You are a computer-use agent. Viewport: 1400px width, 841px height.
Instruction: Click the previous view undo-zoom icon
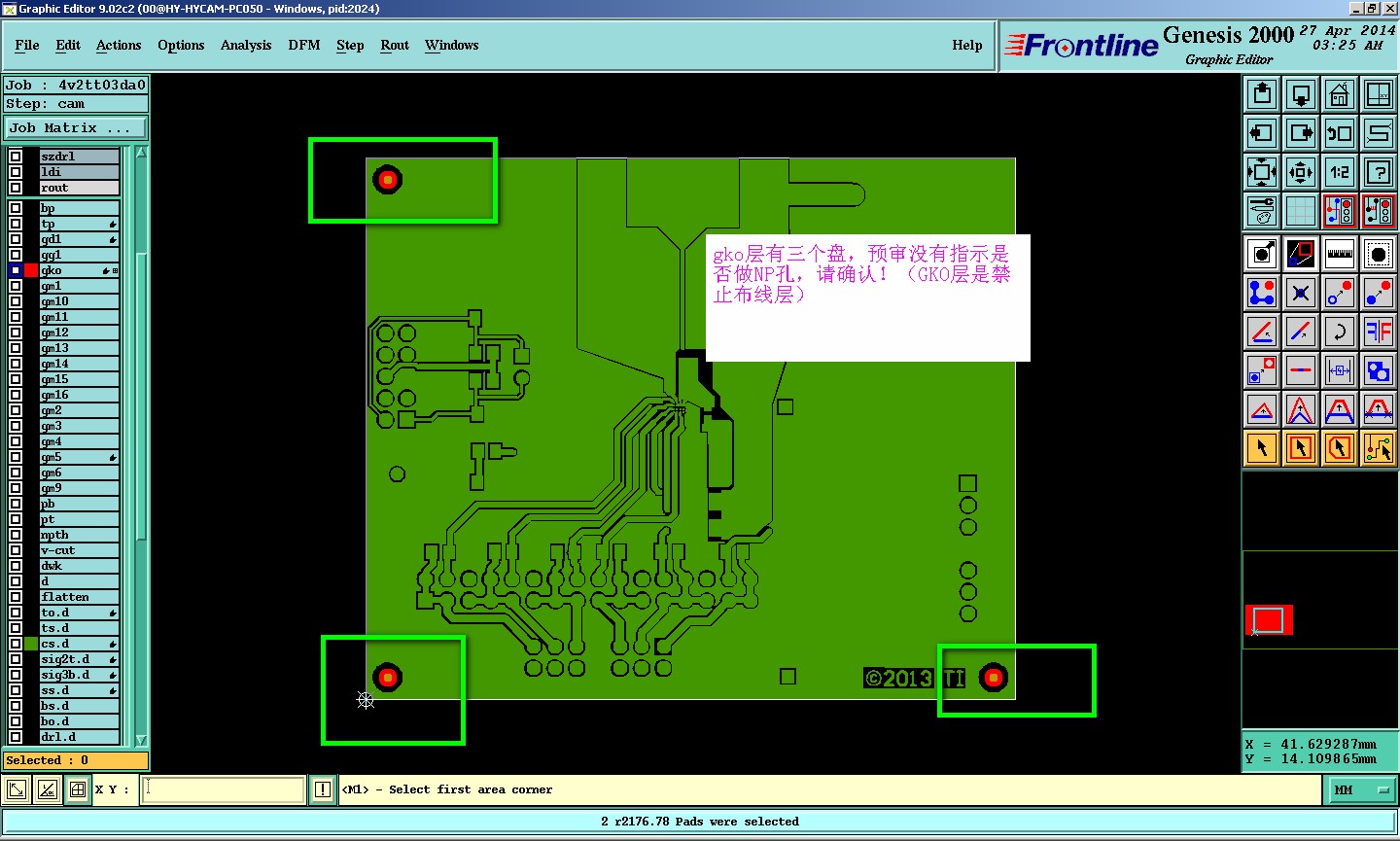1340,133
